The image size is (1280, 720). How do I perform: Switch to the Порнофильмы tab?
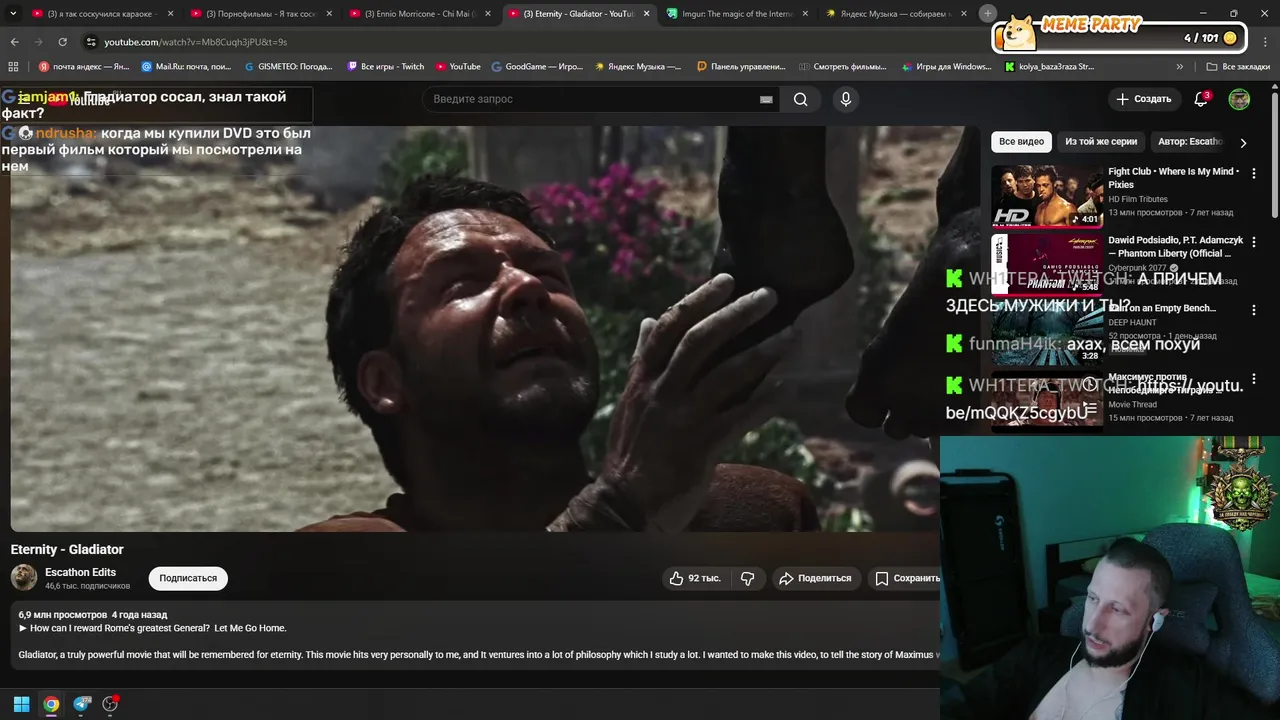[259, 14]
